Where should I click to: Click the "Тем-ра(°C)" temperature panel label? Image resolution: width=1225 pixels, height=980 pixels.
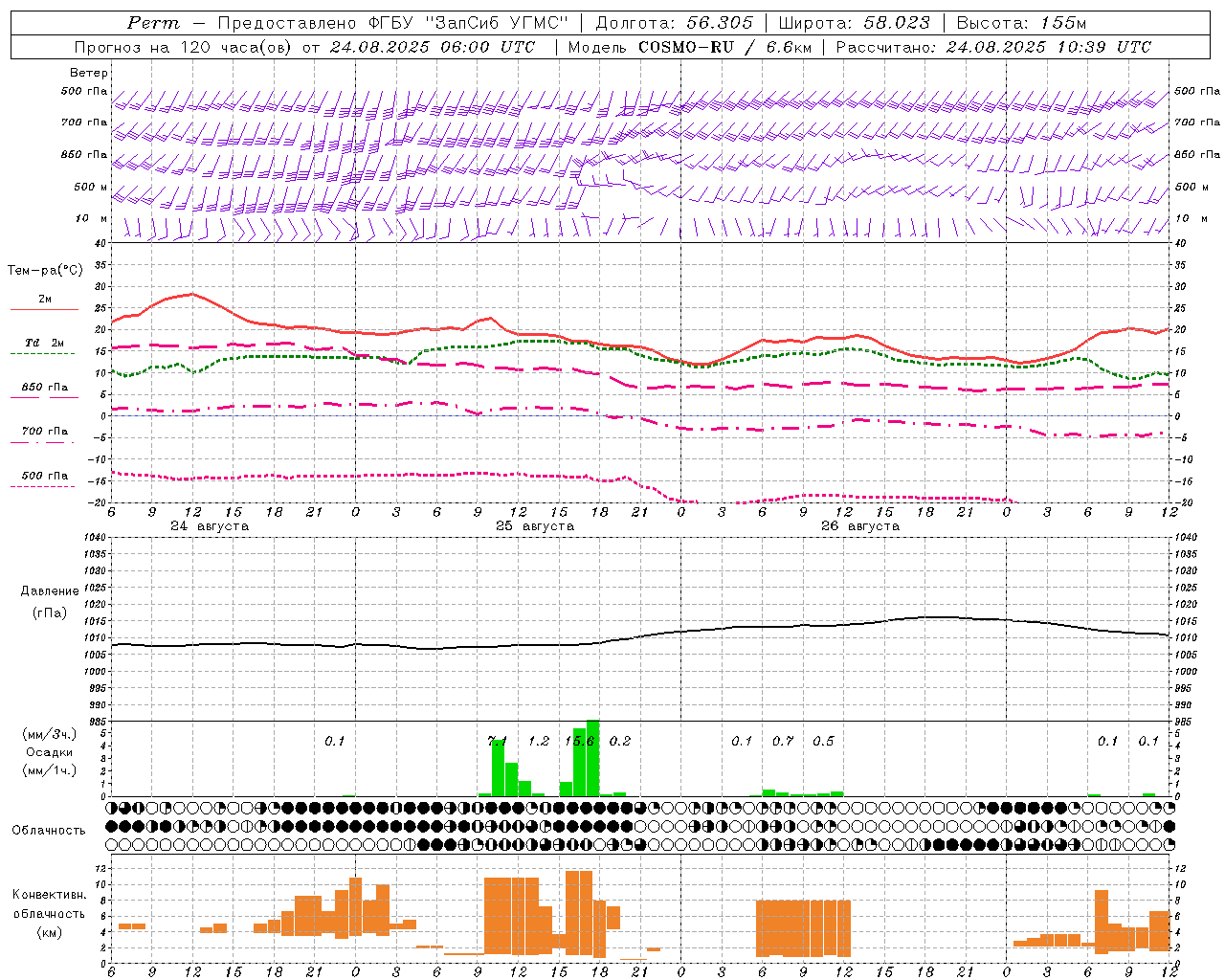point(45,271)
